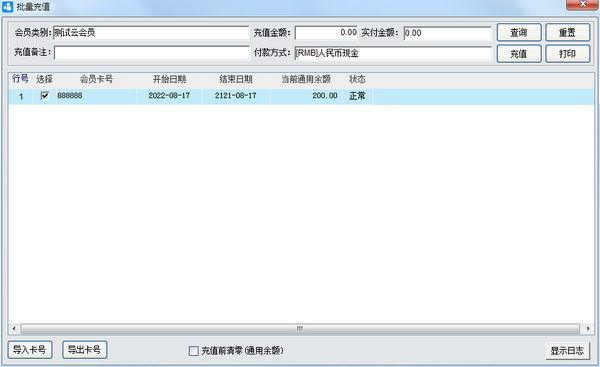The height and width of the screenshot is (367, 600).
Task: Click the 状态 column header
Action: tap(357, 79)
